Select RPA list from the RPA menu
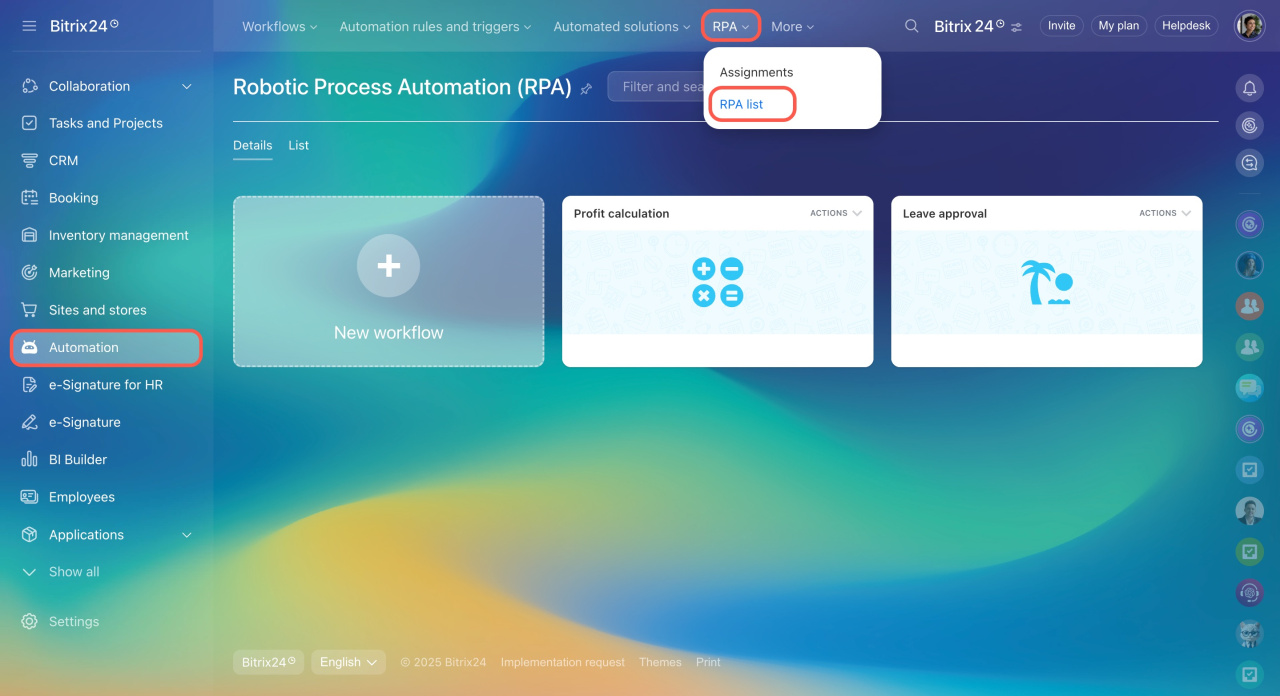 point(741,104)
